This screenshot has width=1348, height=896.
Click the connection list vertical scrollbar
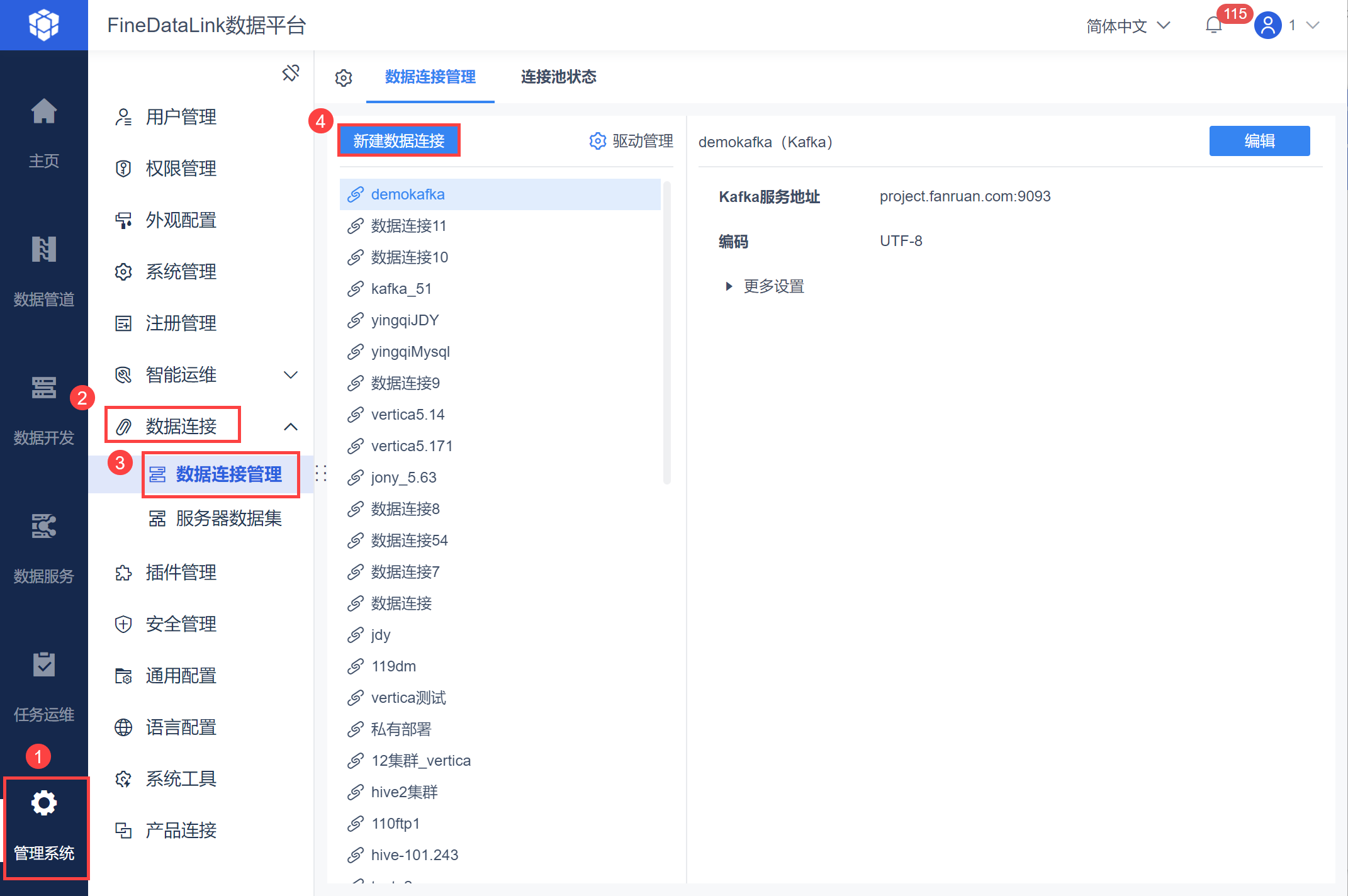[667, 332]
